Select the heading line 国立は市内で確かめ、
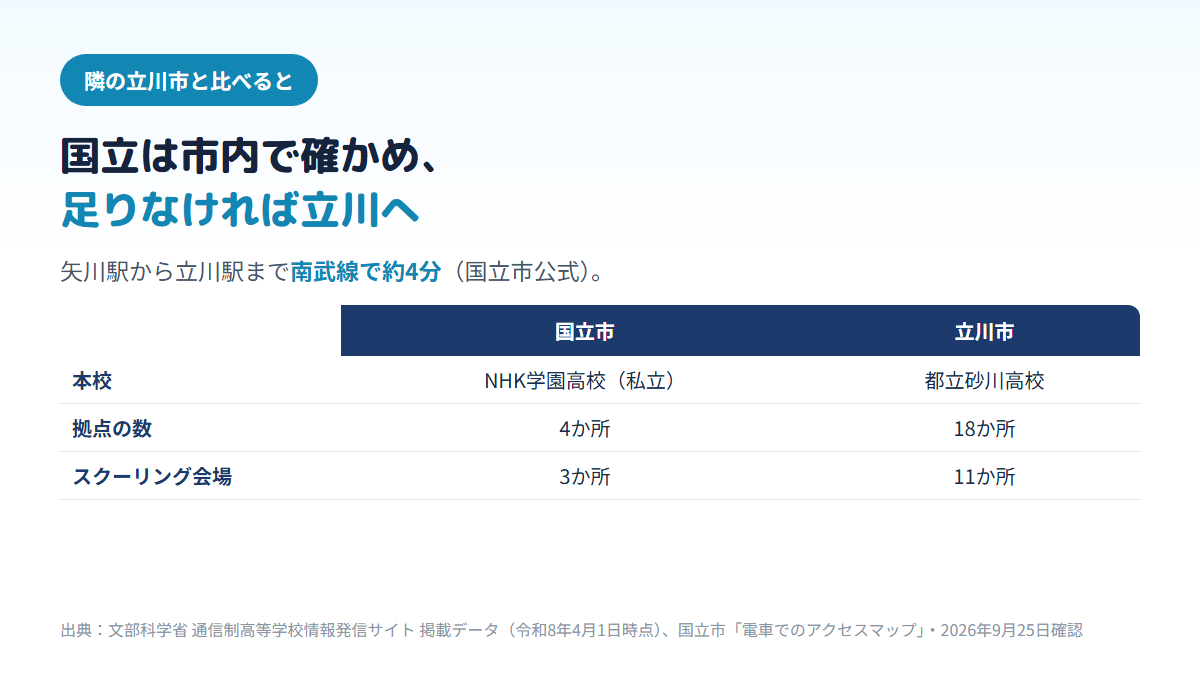Image resolution: width=1200 pixels, height=675 pixels. click(x=250, y=158)
